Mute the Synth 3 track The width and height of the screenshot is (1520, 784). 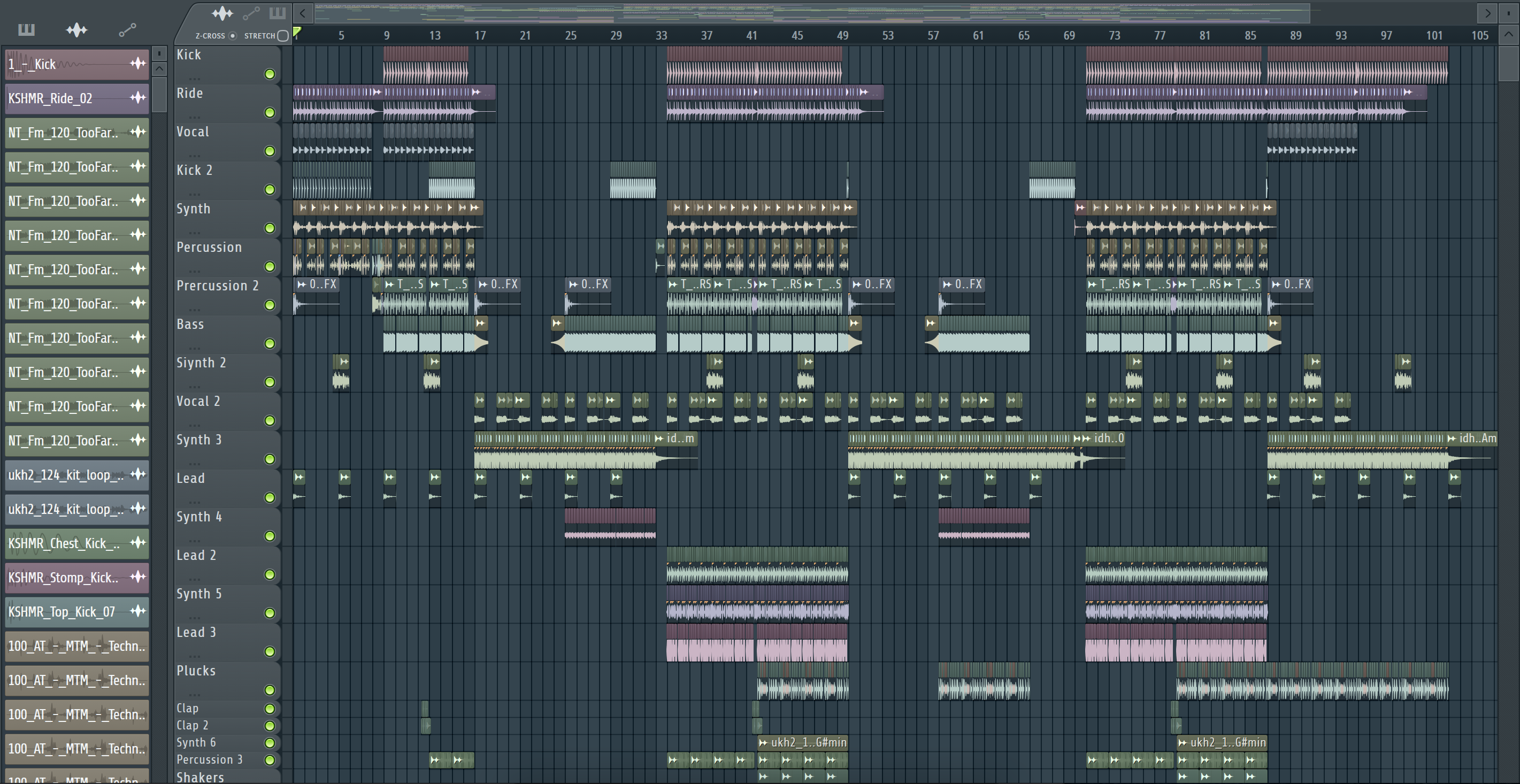(x=270, y=459)
